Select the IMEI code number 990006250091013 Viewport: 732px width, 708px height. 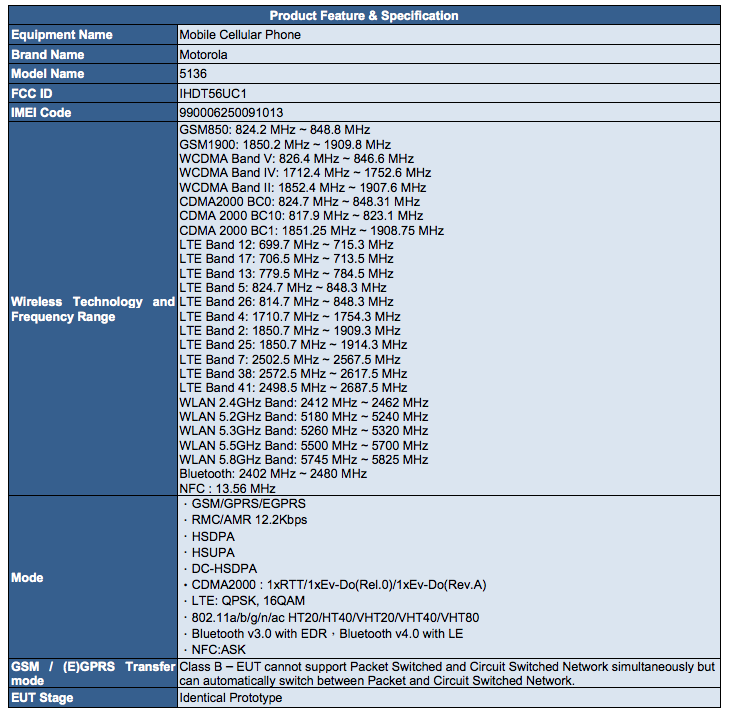tap(230, 112)
